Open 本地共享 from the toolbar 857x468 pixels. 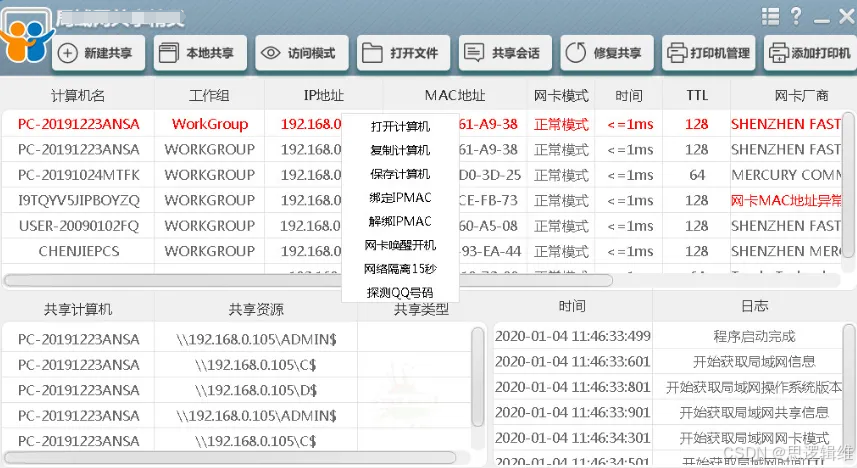pos(200,53)
